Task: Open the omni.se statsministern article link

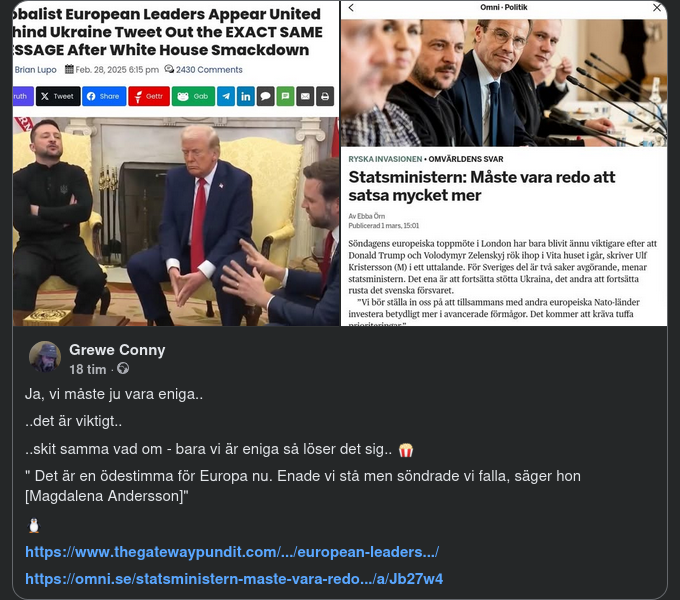Action: [x=234, y=579]
